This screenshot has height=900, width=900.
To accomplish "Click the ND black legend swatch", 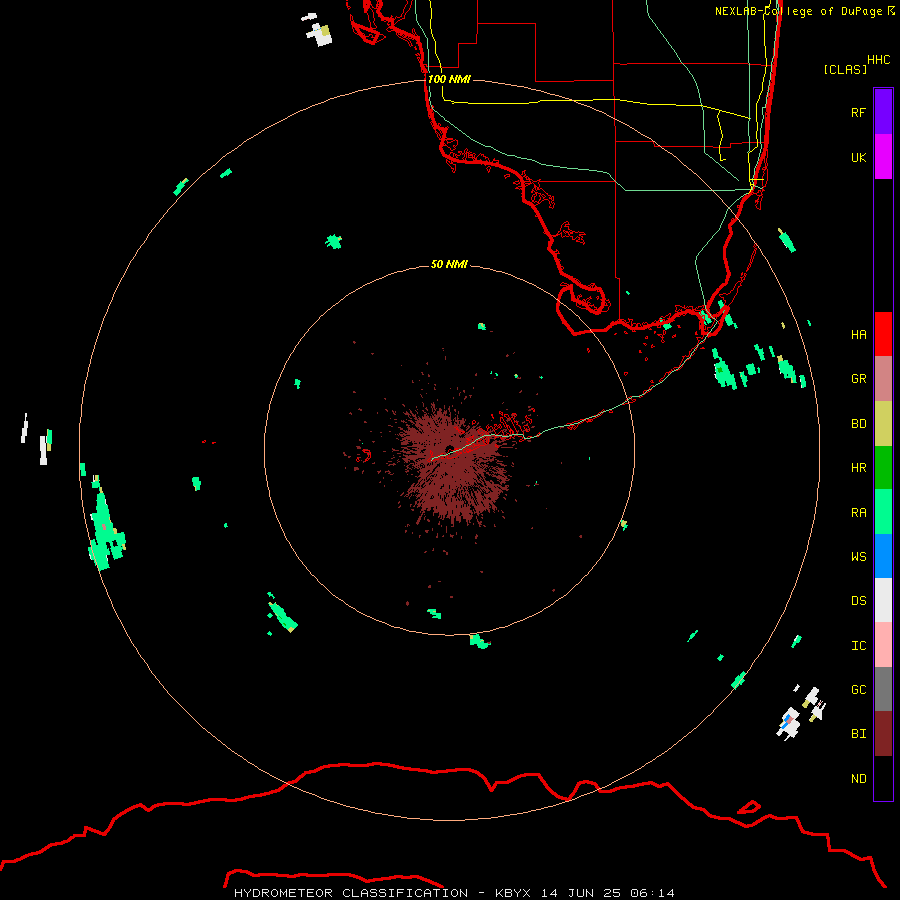I will (883, 778).
